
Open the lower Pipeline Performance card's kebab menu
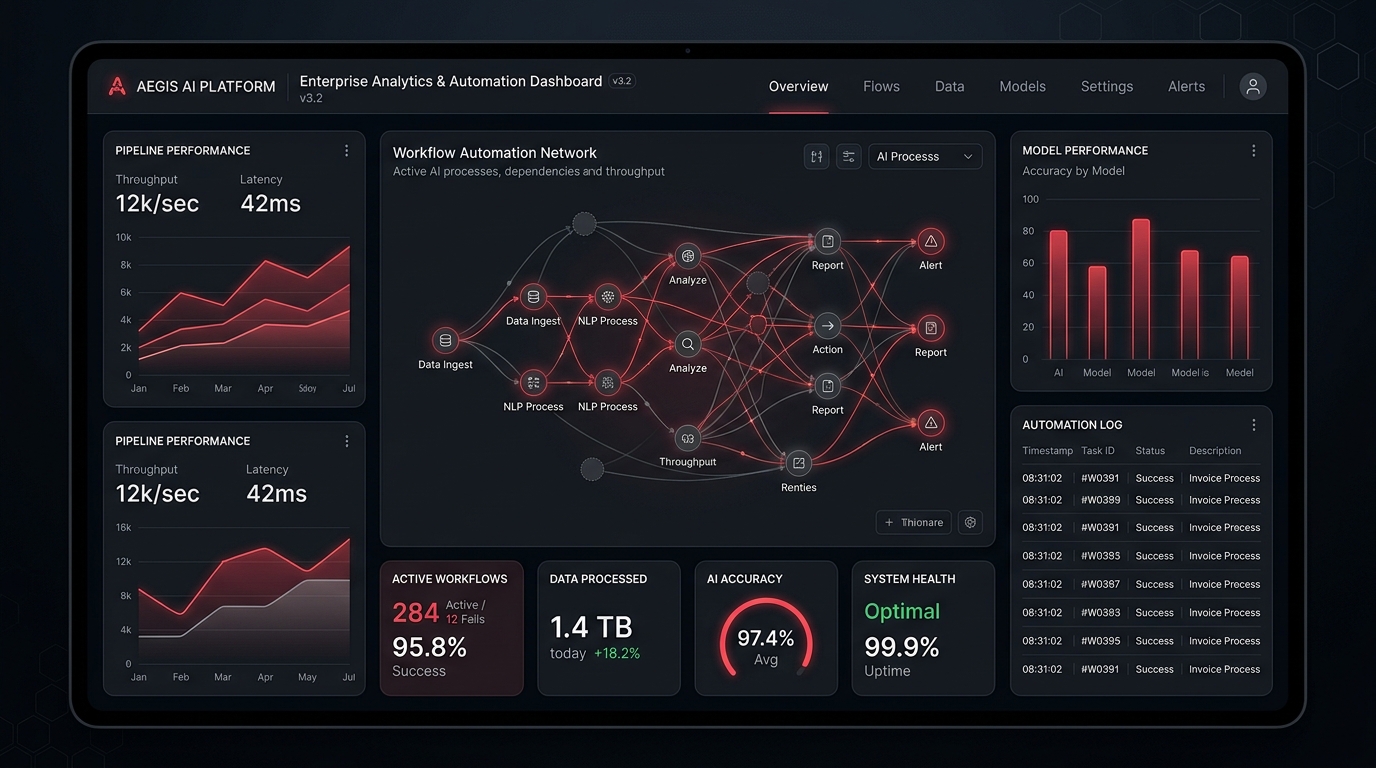click(347, 441)
